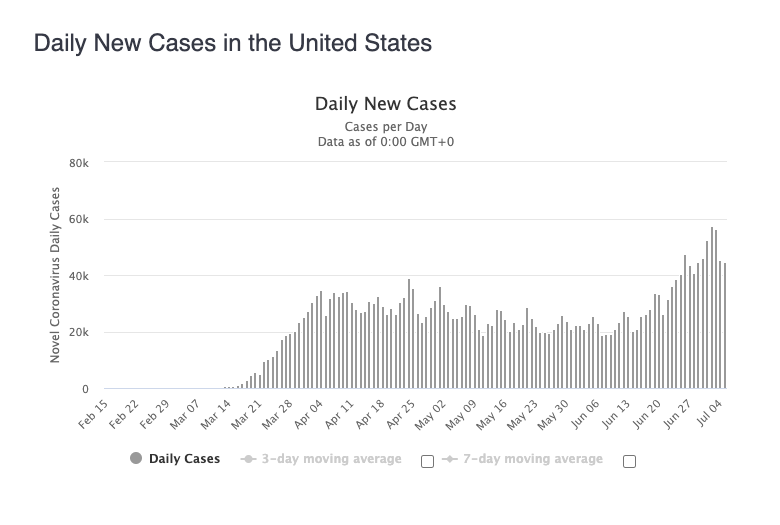Image resolution: width=780 pixels, height=525 pixels.
Task: Toggle the Daily Cases legend label
Action: coord(183,459)
